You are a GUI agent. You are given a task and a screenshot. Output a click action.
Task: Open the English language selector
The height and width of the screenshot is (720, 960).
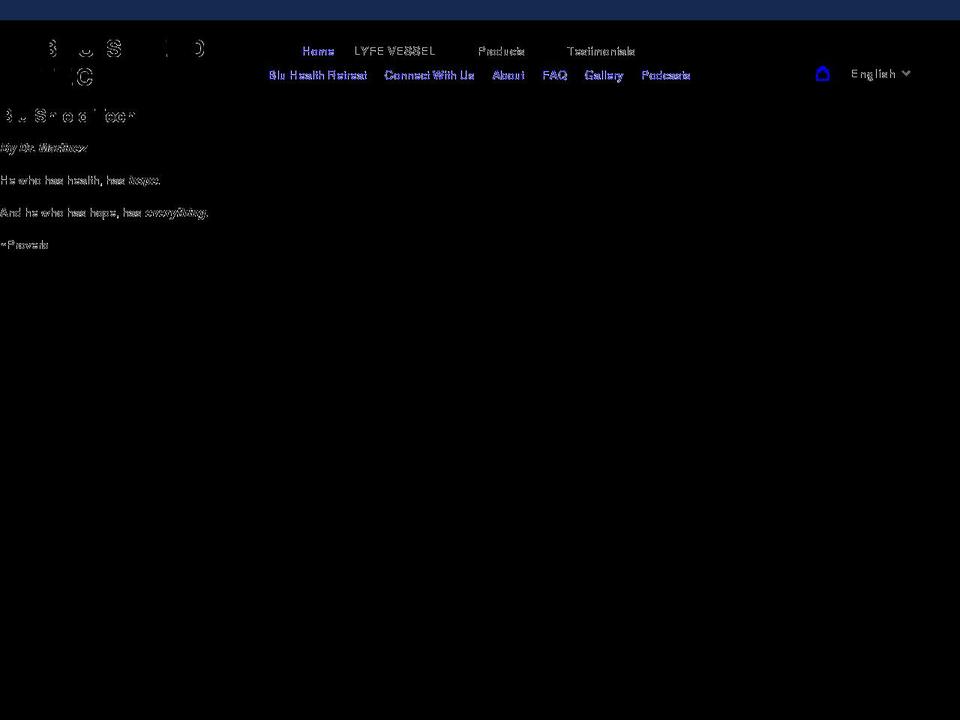click(x=873, y=73)
